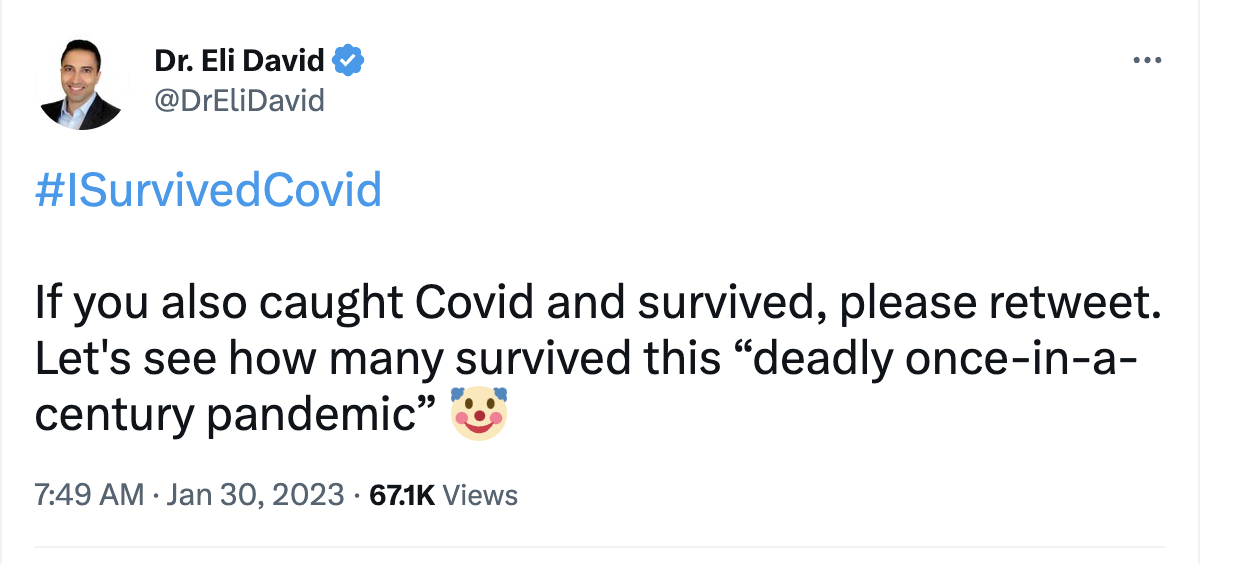Open the three-dot more options menu
Image resolution: width=1238 pixels, height=564 pixels.
[x=1146, y=61]
